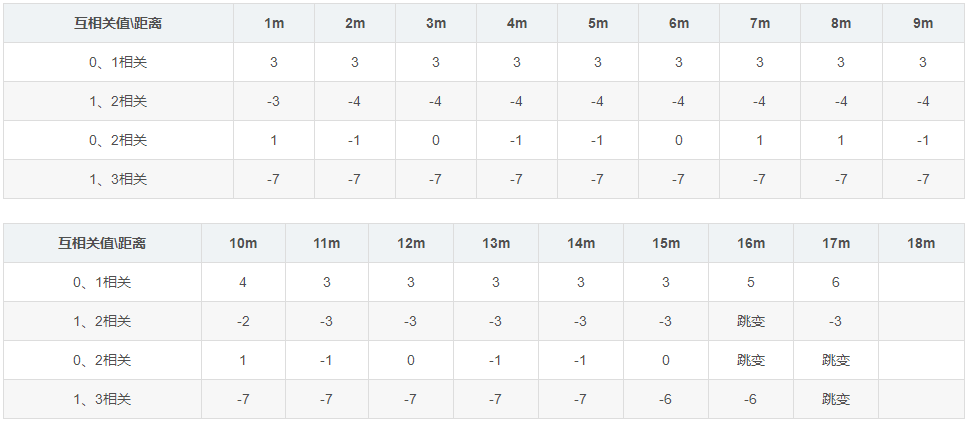The height and width of the screenshot is (422, 969).
Task: Select the 0、2相关 value under 3m
Action: click(x=436, y=140)
